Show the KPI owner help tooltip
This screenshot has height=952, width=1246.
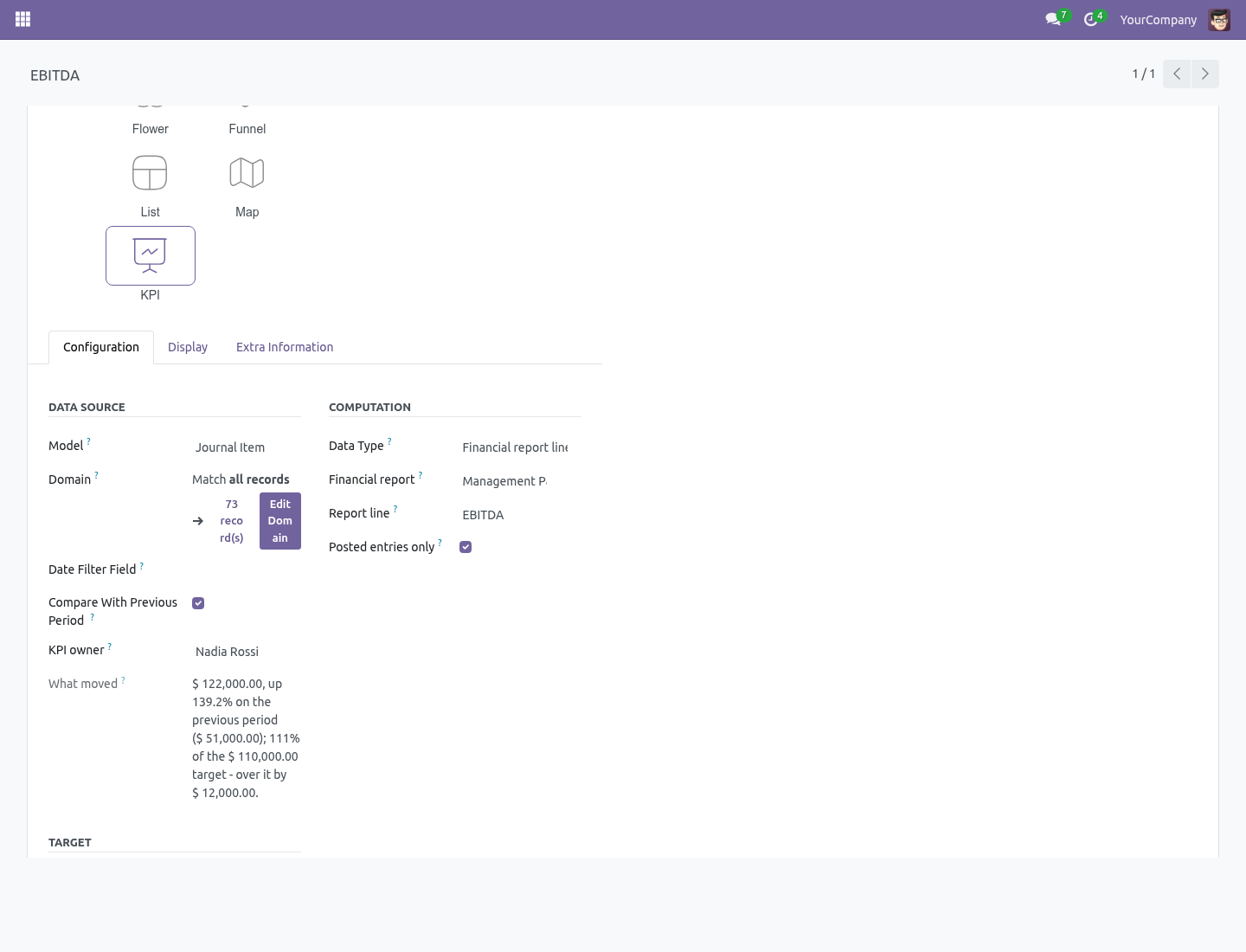pos(109,646)
